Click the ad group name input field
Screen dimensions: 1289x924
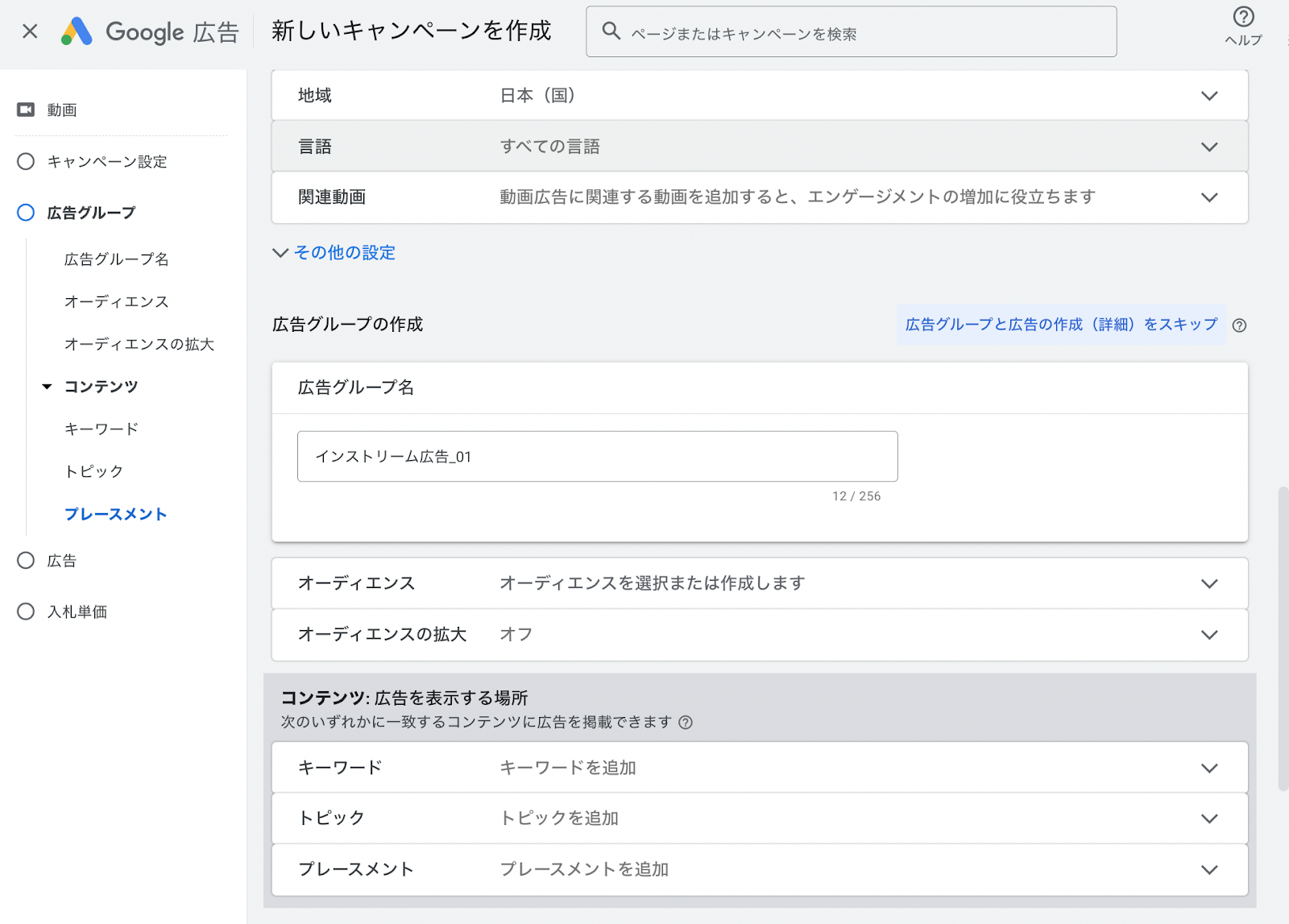coord(597,457)
